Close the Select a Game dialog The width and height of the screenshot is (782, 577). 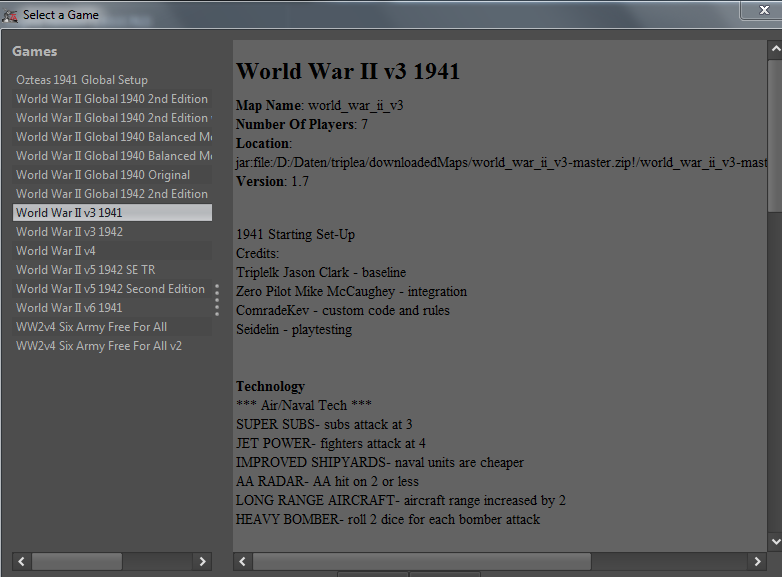click(764, 10)
